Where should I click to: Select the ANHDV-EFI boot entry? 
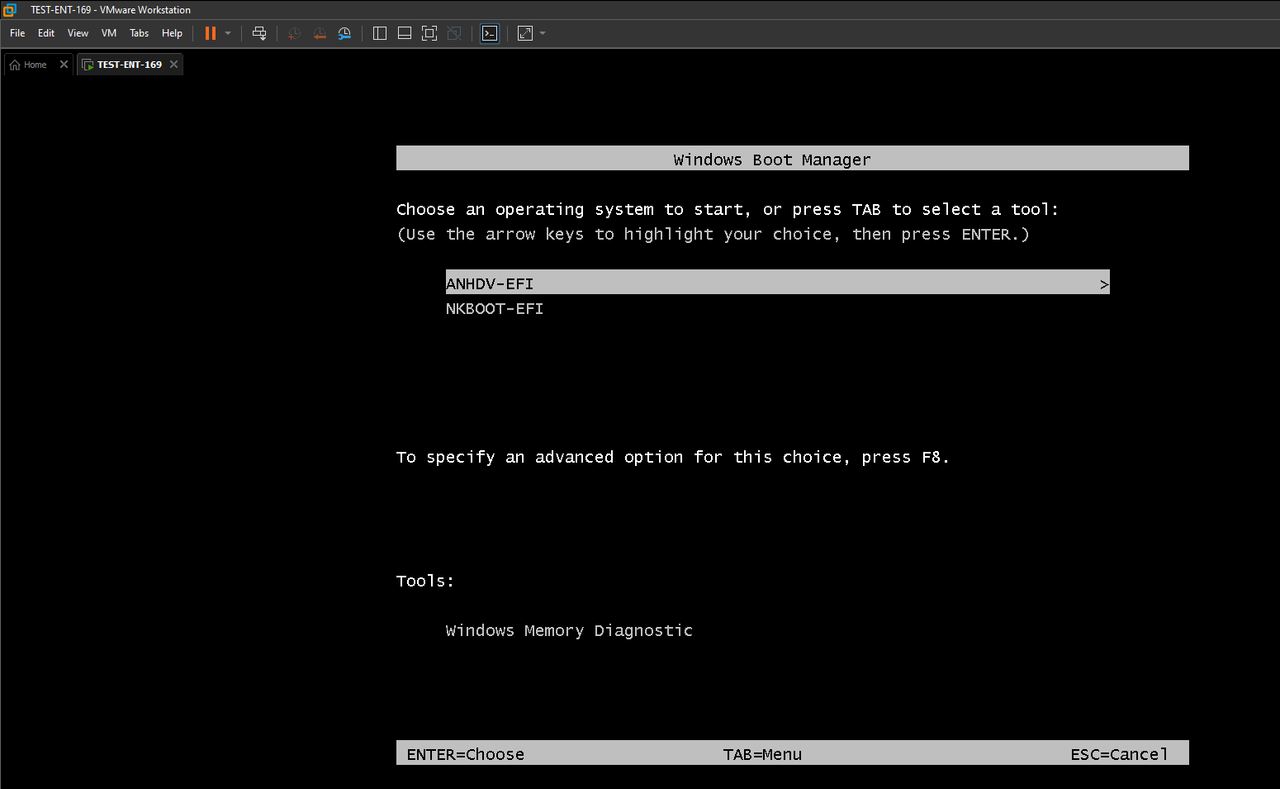point(778,284)
